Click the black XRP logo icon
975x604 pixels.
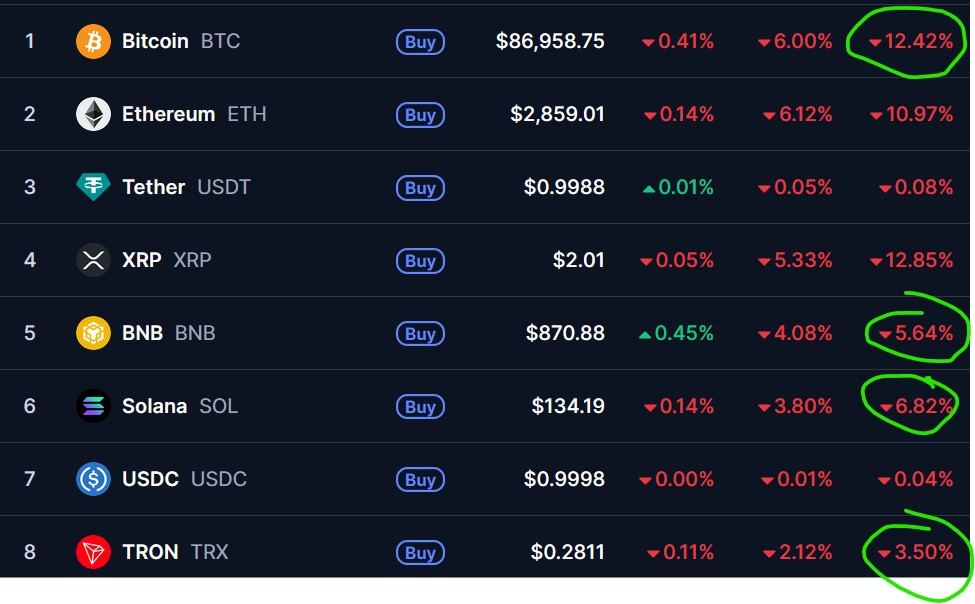(x=94, y=260)
